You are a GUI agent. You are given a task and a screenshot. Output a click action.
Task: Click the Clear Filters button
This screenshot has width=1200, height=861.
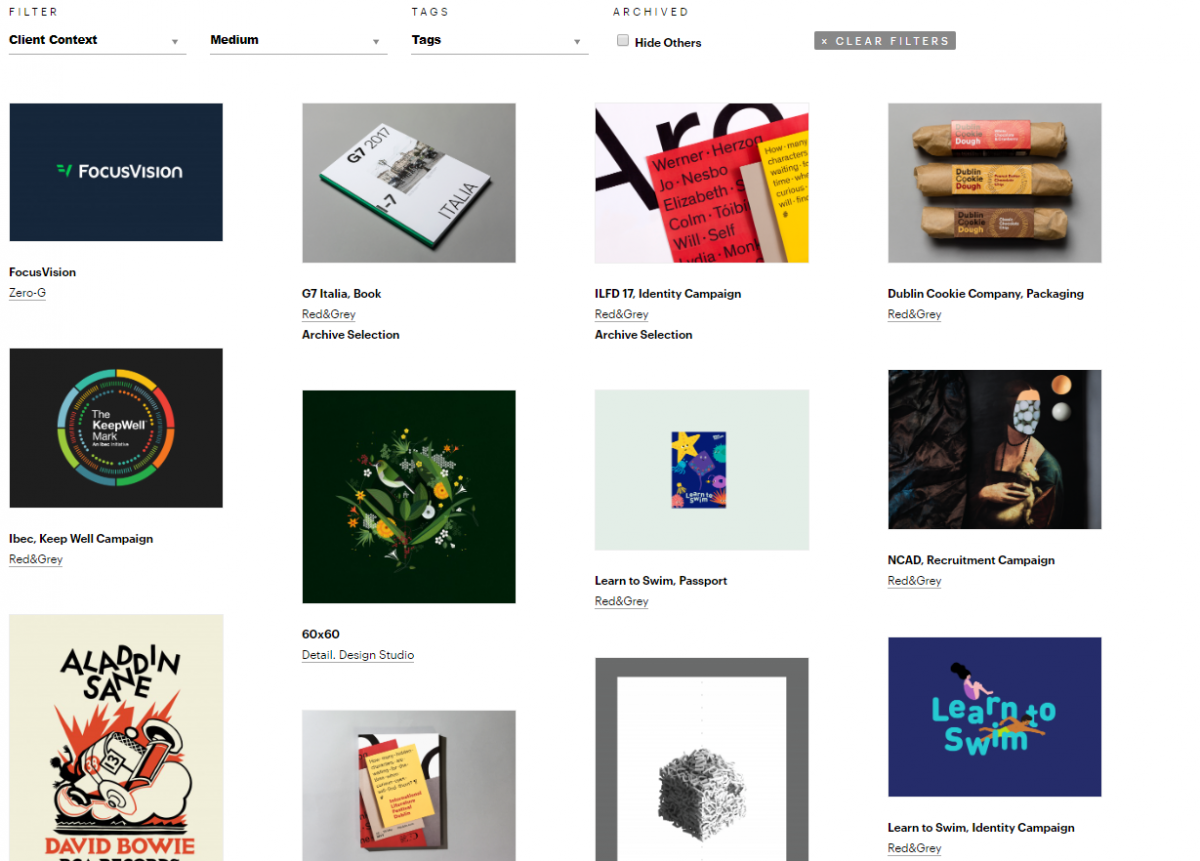885,41
